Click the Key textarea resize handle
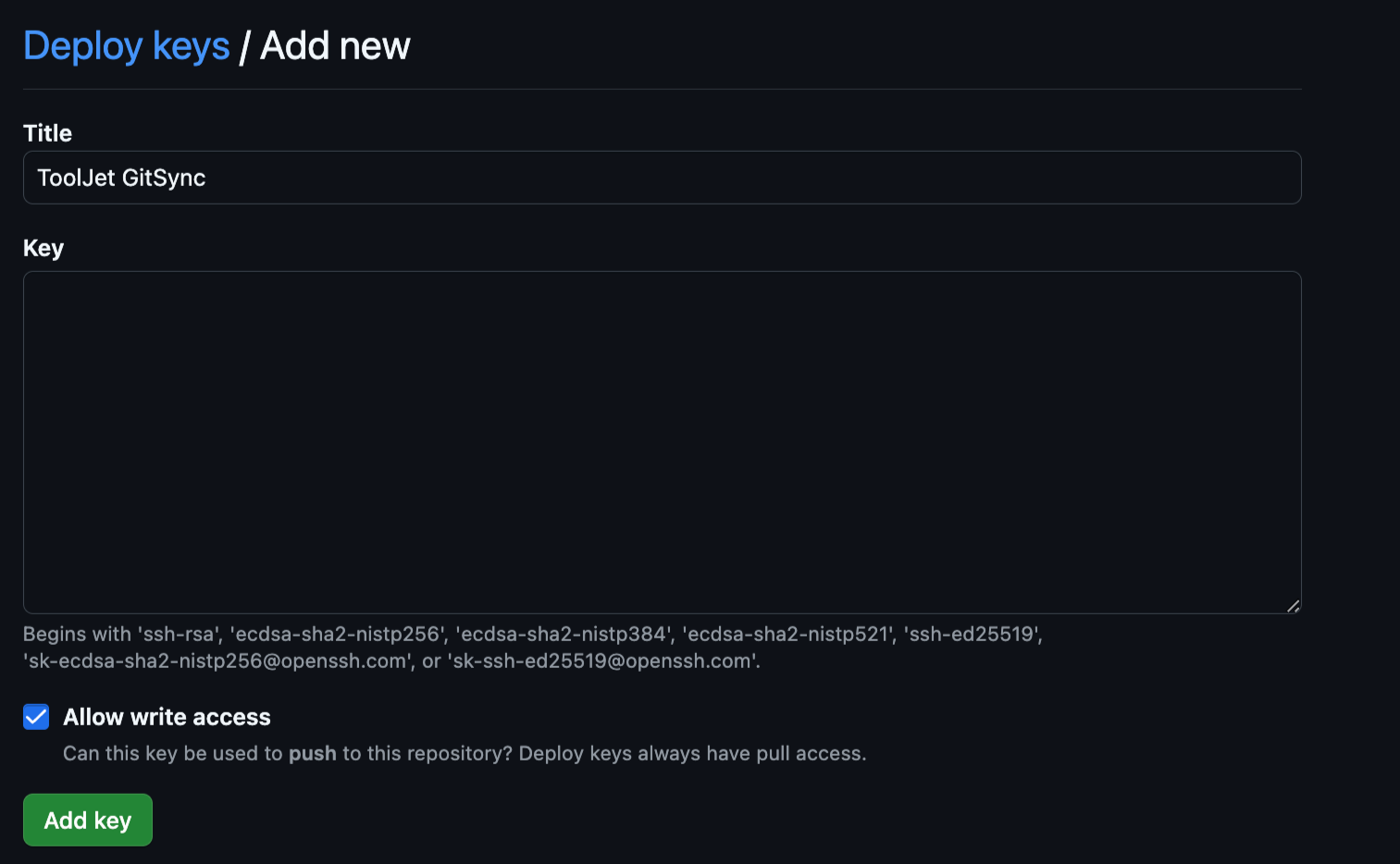Image resolution: width=1400 pixels, height=864 pixels. pos(1293,606)
